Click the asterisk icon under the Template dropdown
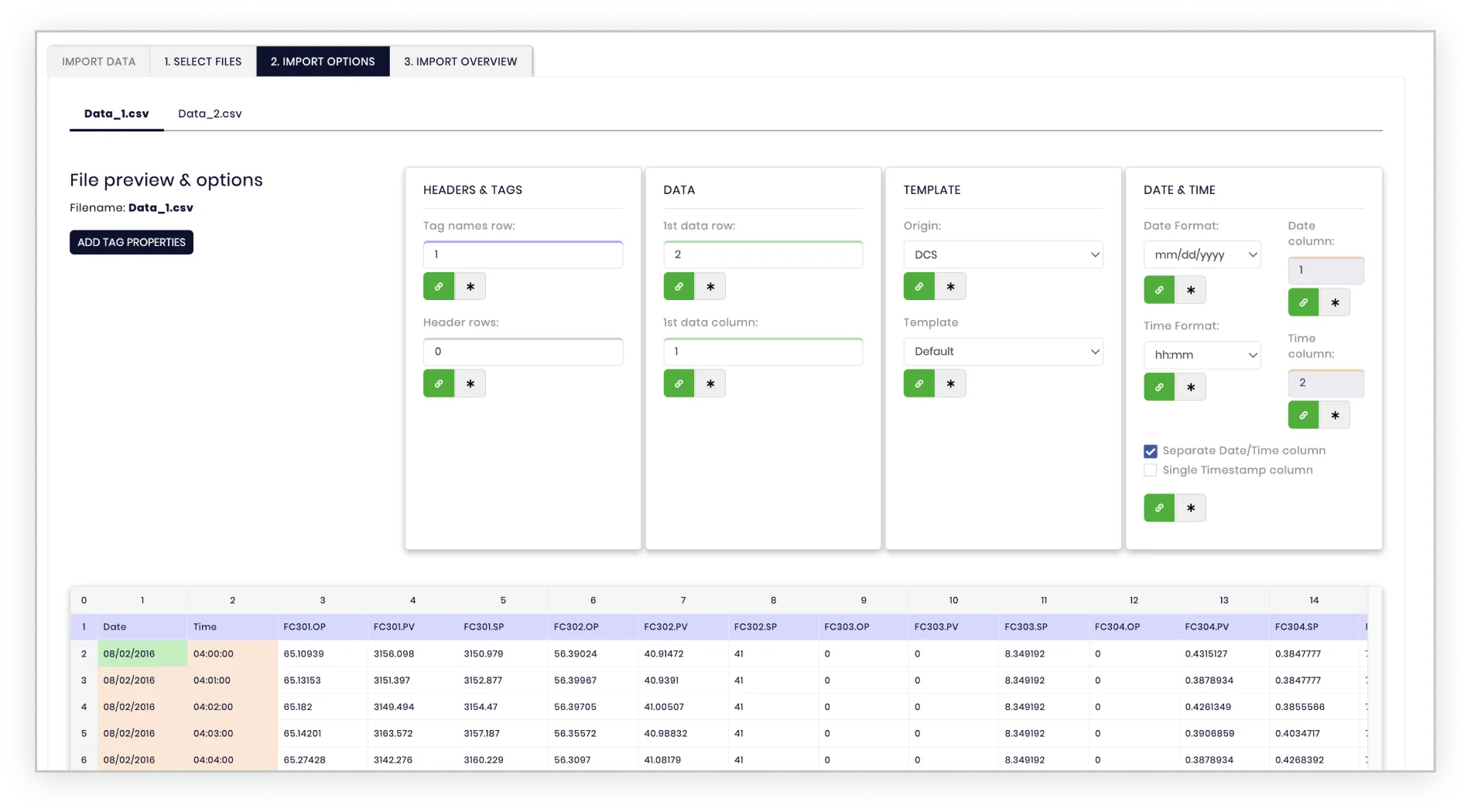 (x=949, y=383)
